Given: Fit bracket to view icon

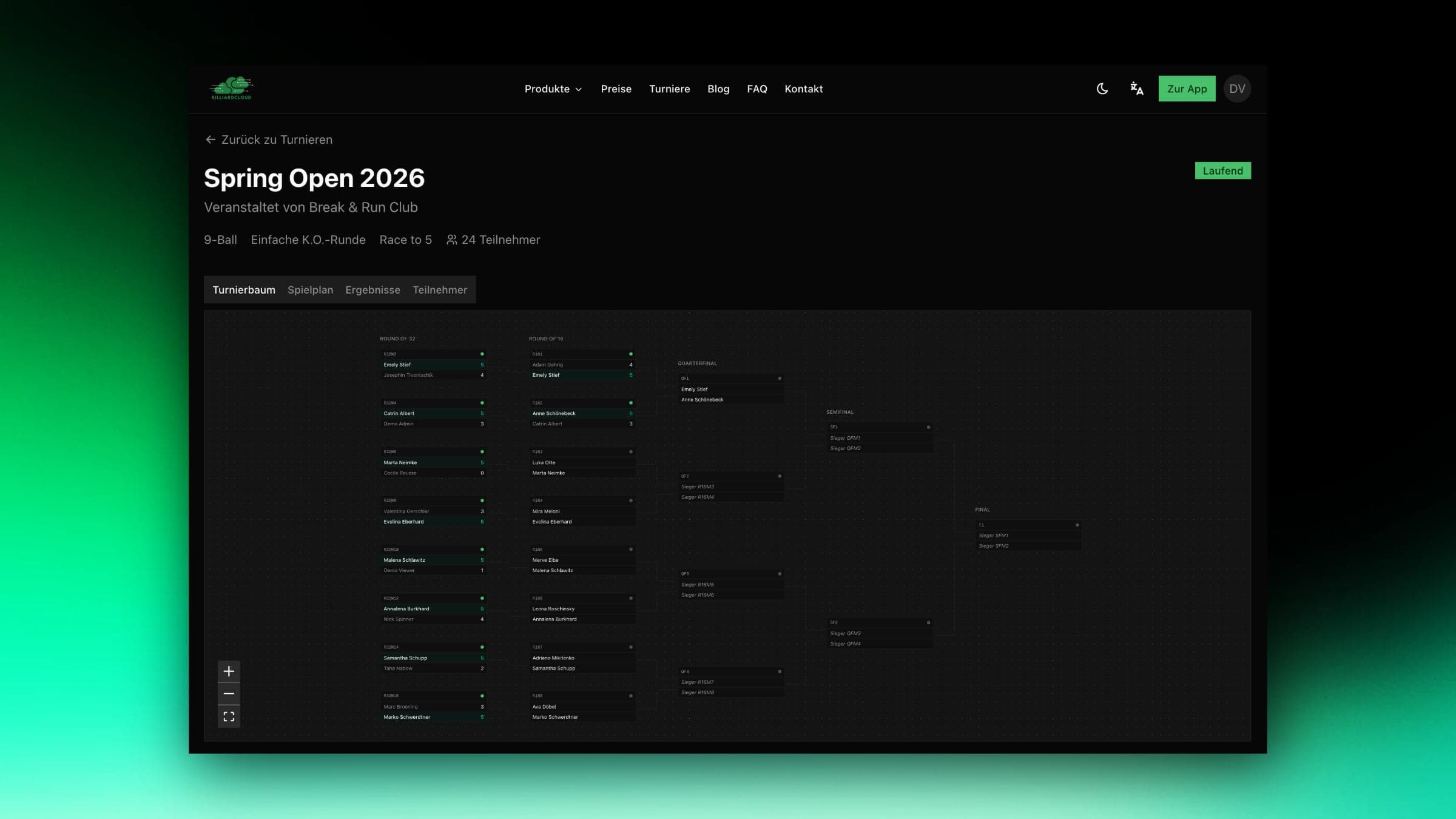Looking at the screenshot, I should tap(229, 716).
